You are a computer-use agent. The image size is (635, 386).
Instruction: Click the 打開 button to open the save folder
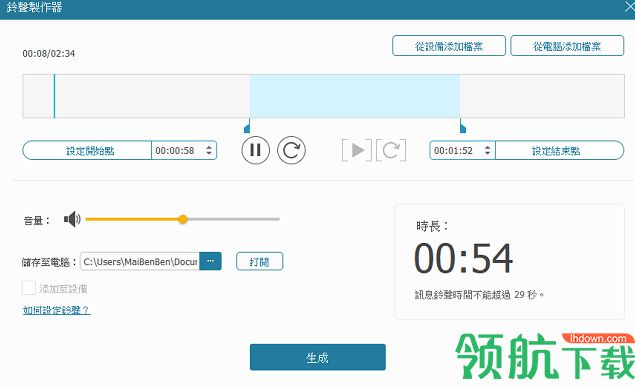259,262
